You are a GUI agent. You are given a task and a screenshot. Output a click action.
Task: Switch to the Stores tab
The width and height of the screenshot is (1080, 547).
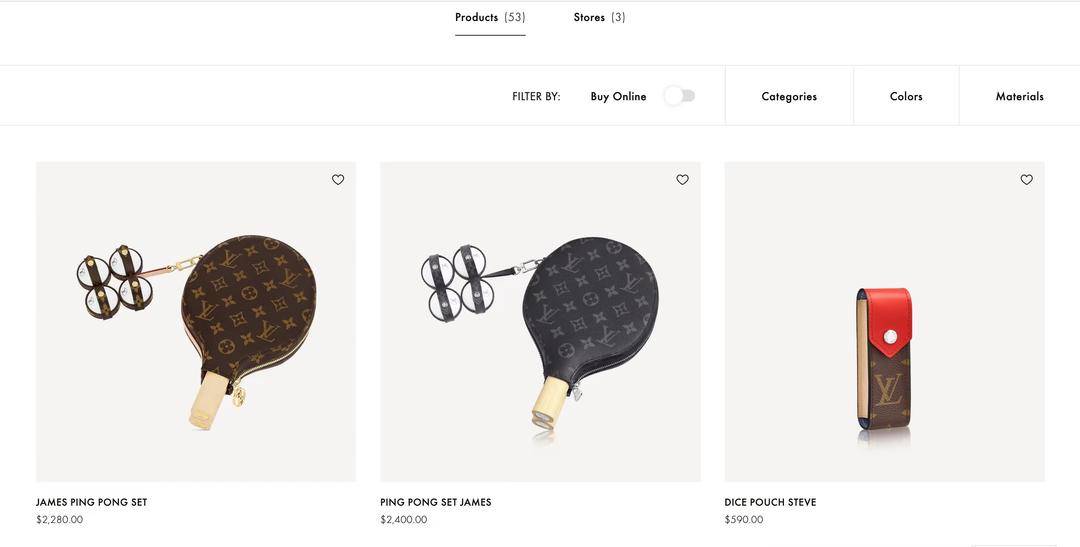pos(599,18)
